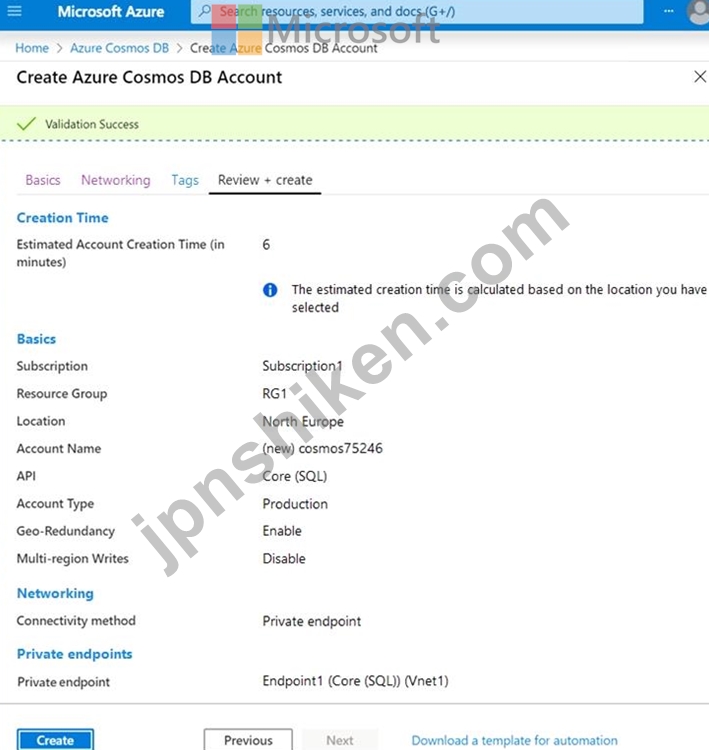
Task: Click the Location label
Action: (41, 421)
